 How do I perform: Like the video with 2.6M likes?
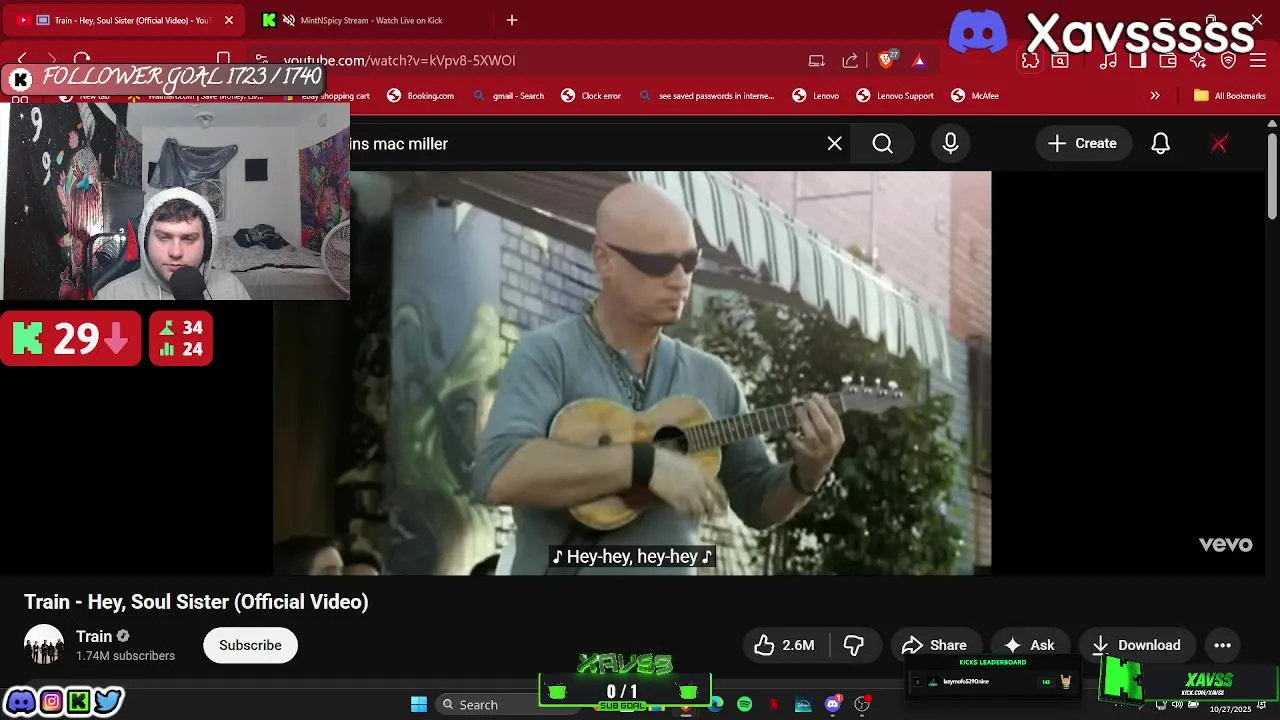click(785, 645)
